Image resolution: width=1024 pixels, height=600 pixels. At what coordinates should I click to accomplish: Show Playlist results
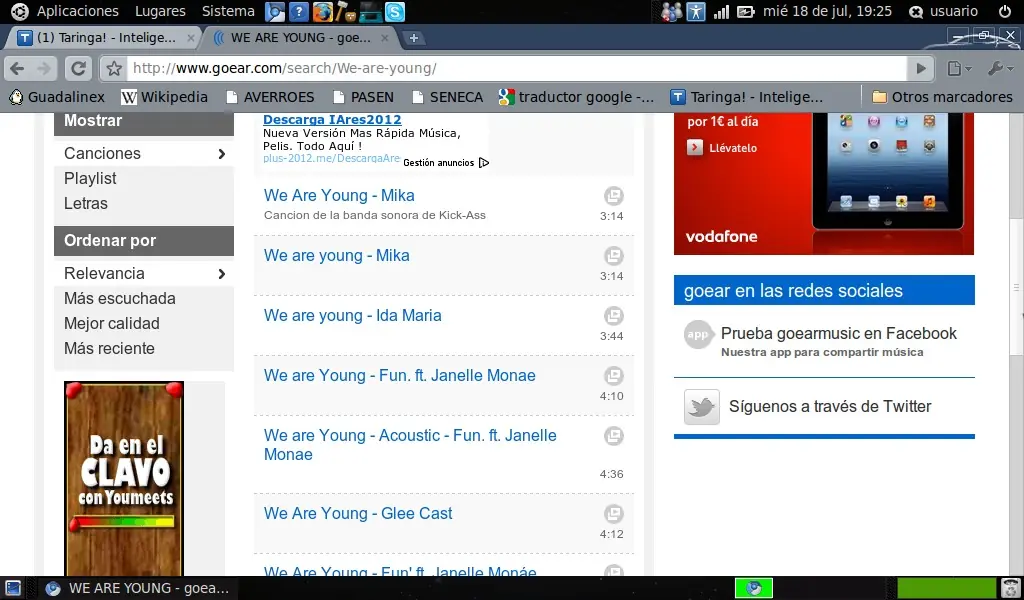[x=90, y=178]
